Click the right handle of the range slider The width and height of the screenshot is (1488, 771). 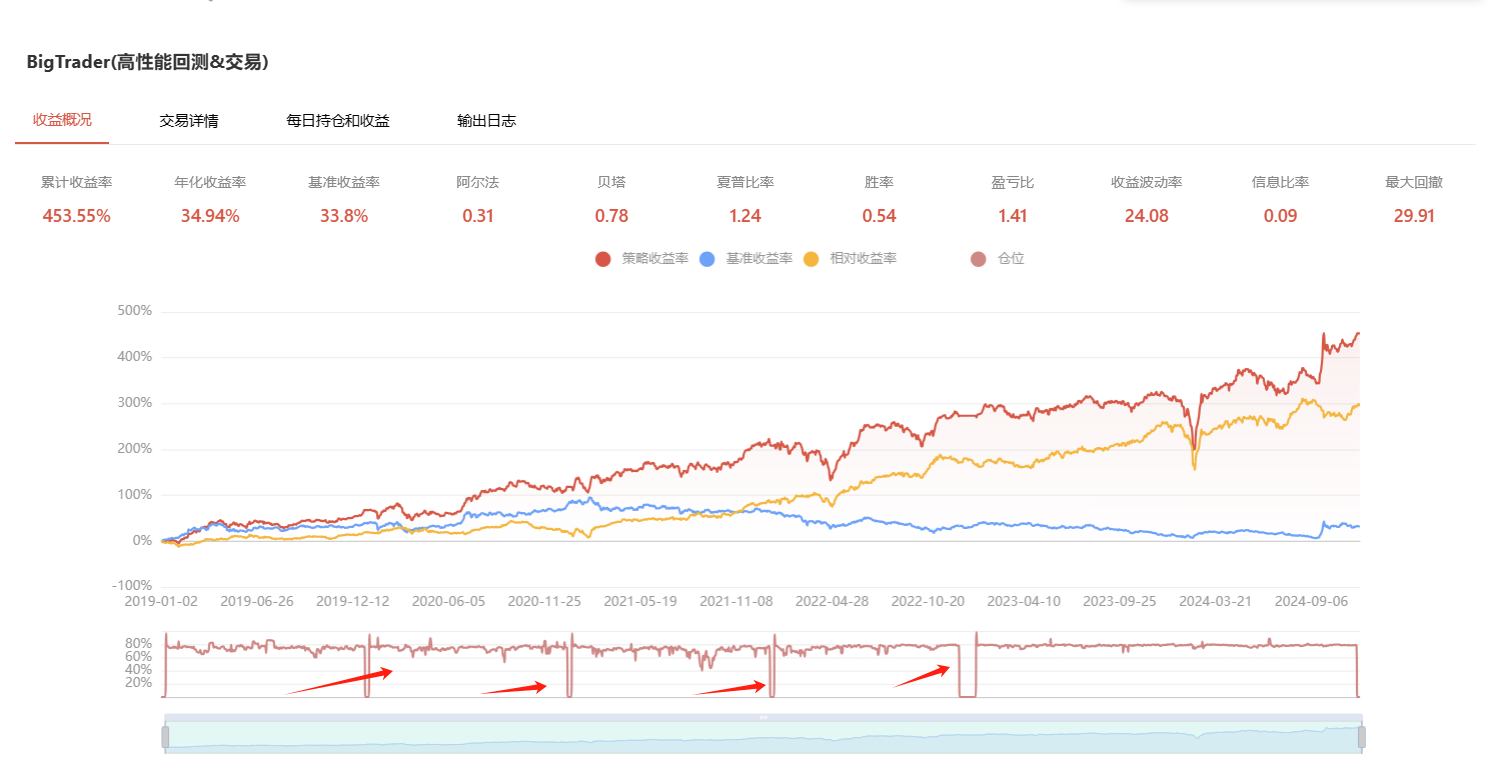point(1361,737)
